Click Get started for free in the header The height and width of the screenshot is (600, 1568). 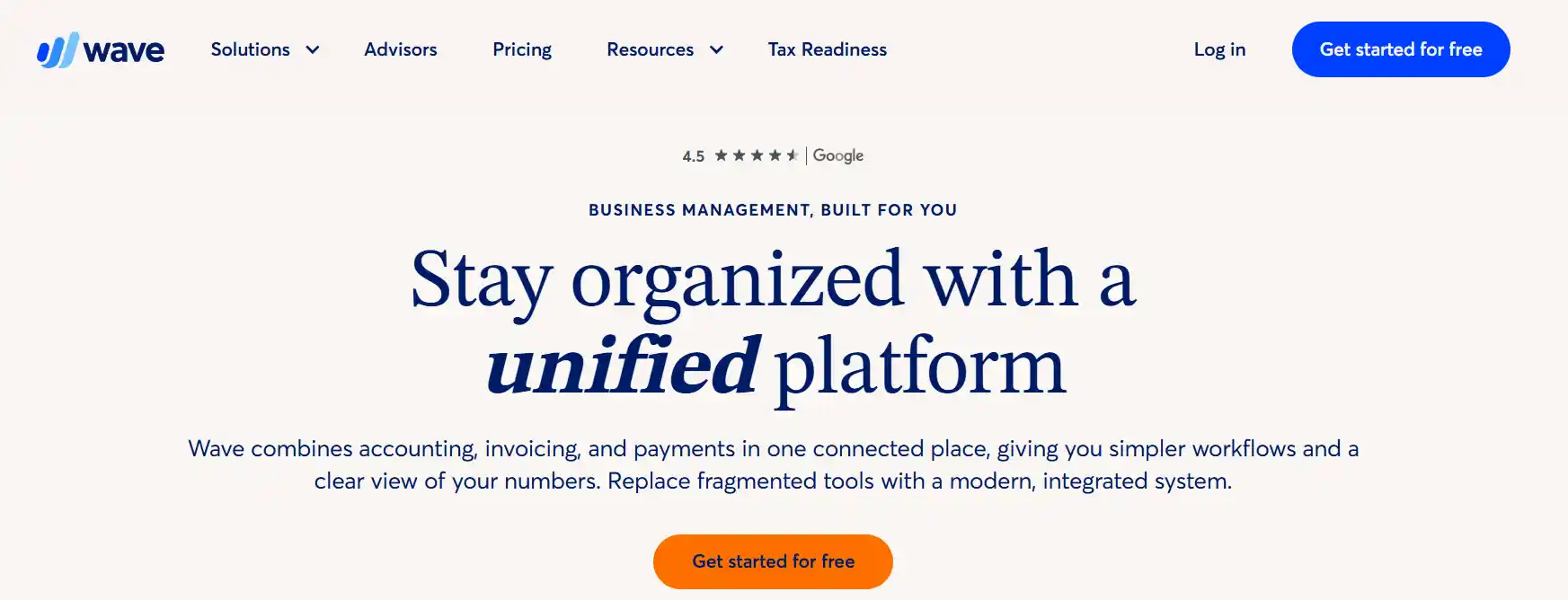(x=1400, y=49)
